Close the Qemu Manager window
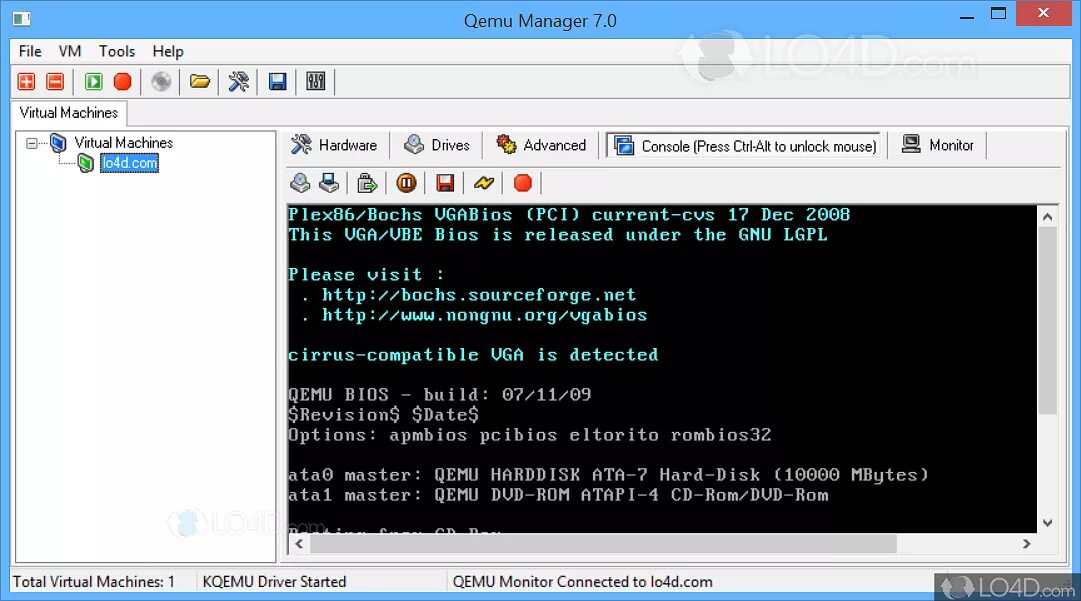1081x601 pixels. (1043, 14)
